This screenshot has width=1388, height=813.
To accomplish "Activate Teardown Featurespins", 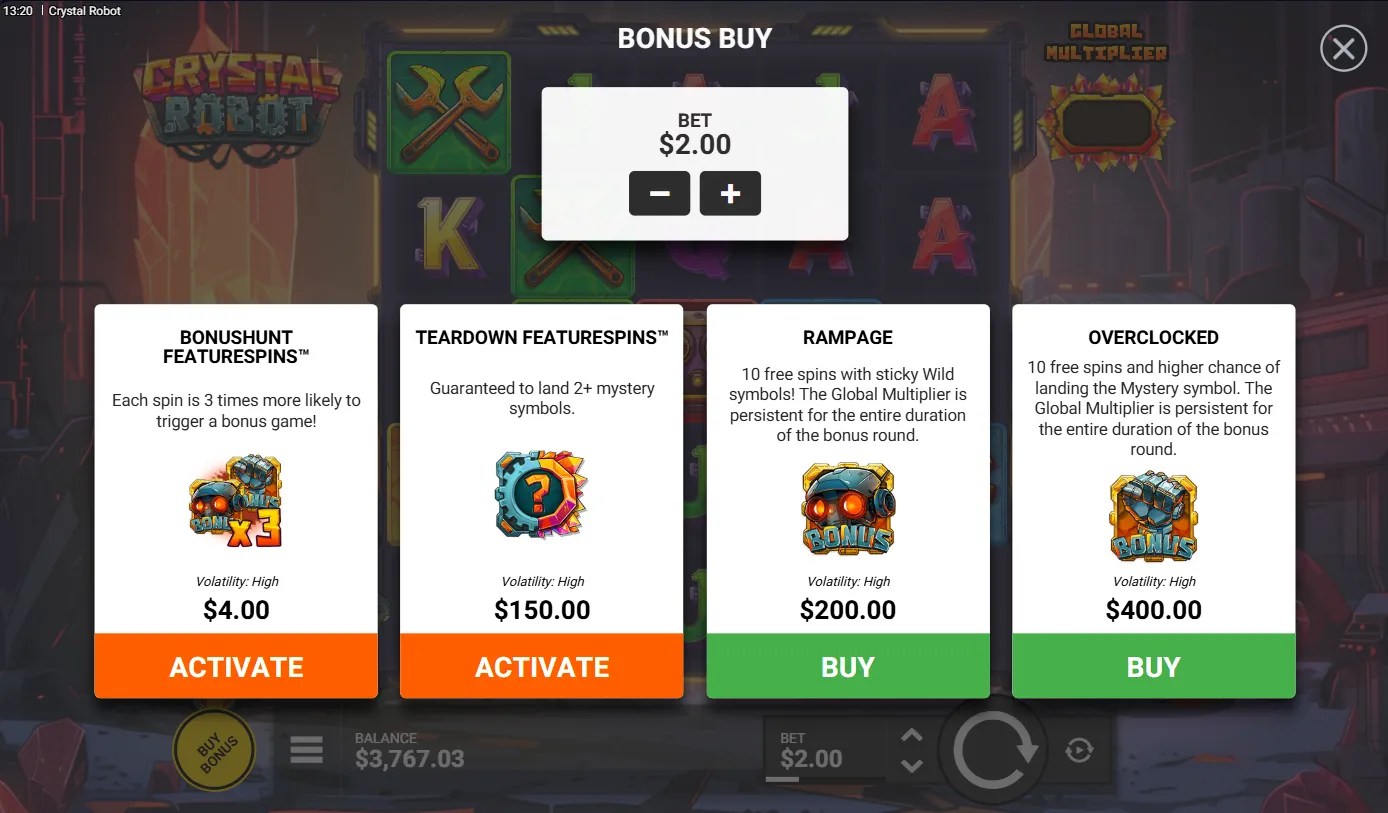I will pos(542,666).
